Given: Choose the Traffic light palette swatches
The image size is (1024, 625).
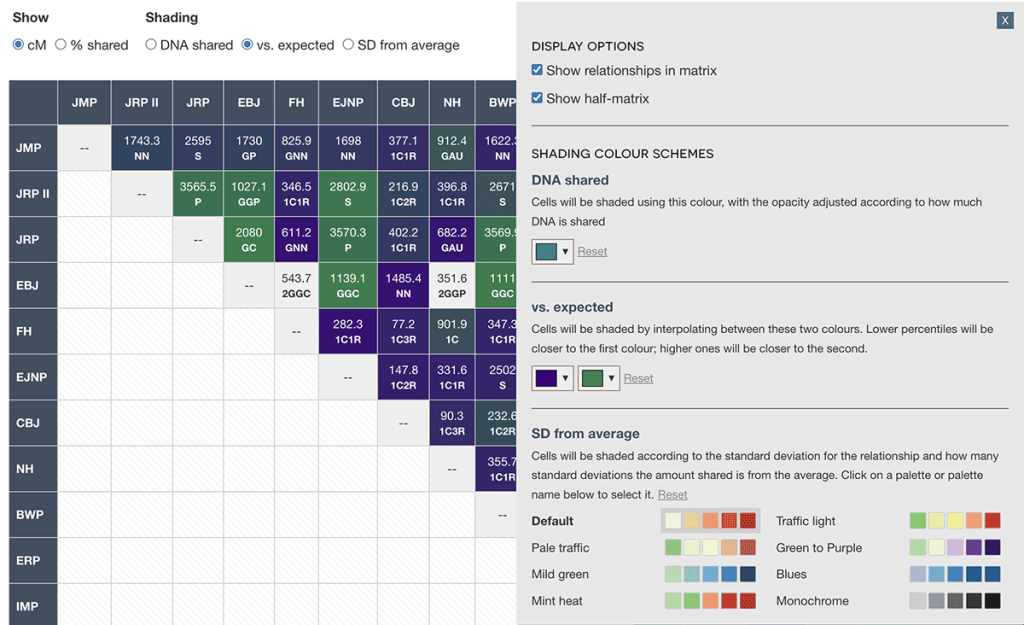Looking at the screenshot, I should 954,521.
